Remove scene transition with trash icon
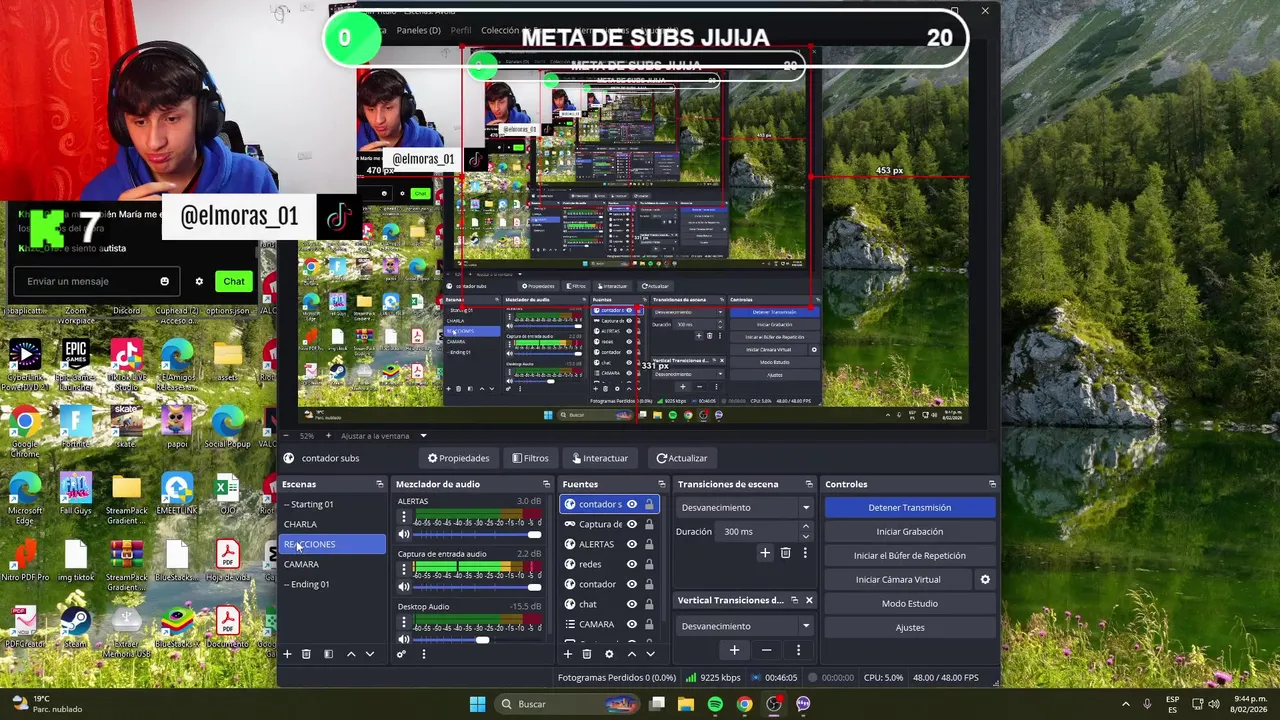 click(785, 553)
